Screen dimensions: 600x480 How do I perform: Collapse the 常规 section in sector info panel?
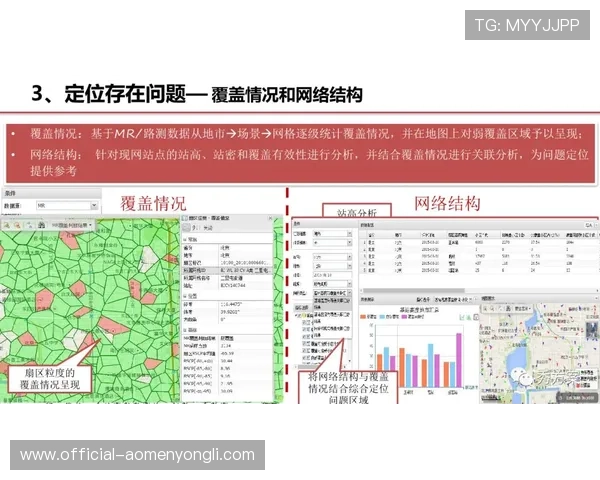(185, 240)
